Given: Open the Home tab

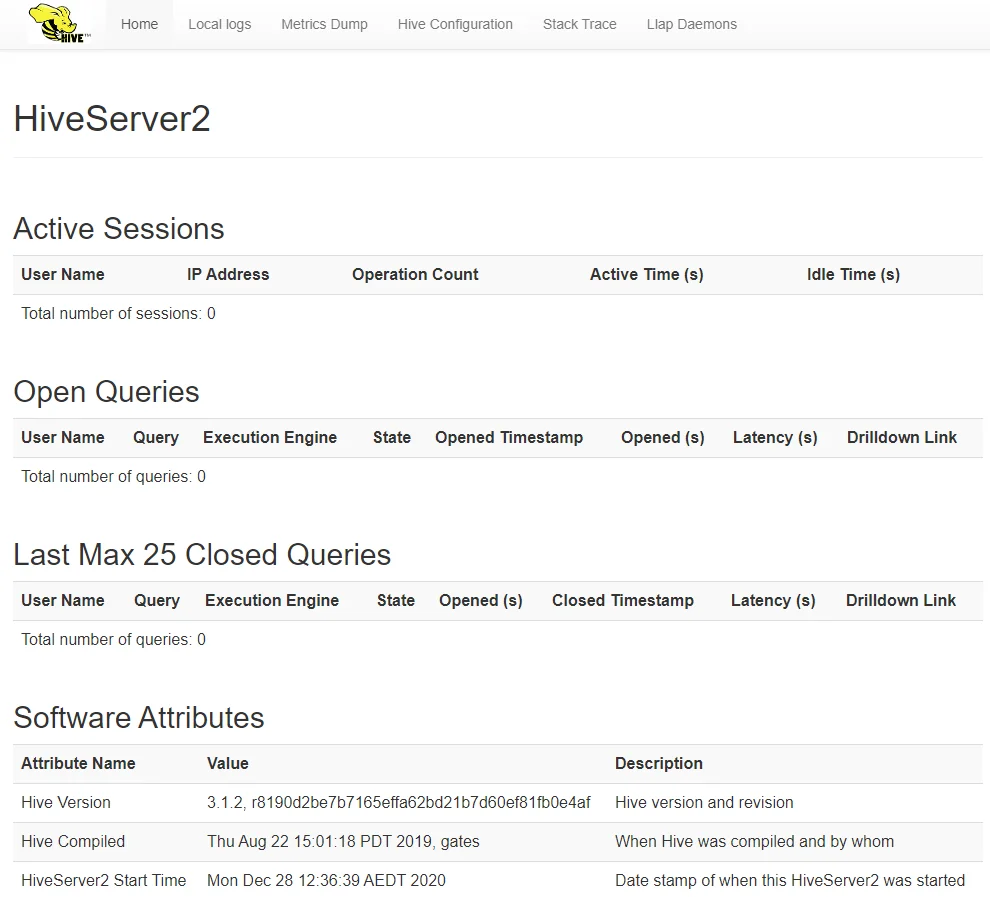Looking at the screenshot, I should pyautogui.click(x=139, y=24).
